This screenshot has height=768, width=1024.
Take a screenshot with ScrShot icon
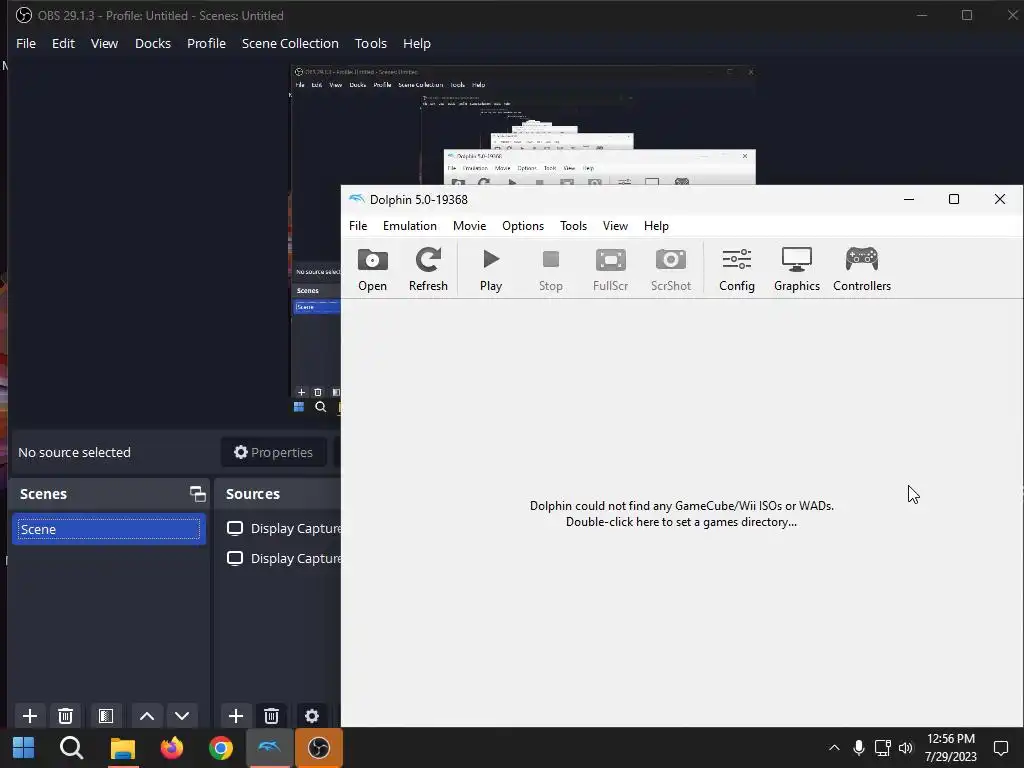pos(671,269)
